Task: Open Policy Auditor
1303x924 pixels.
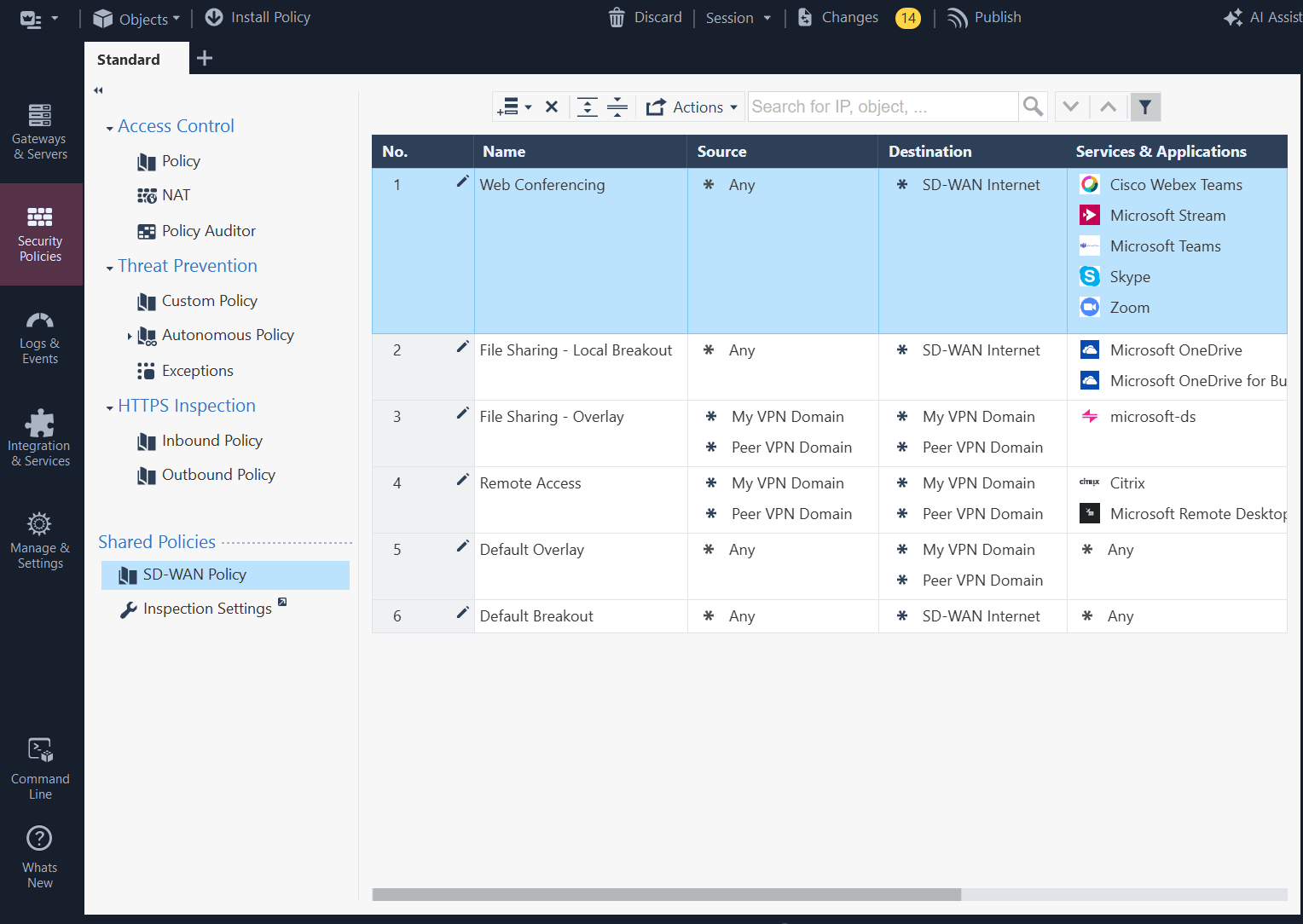Action: point(196,231)
